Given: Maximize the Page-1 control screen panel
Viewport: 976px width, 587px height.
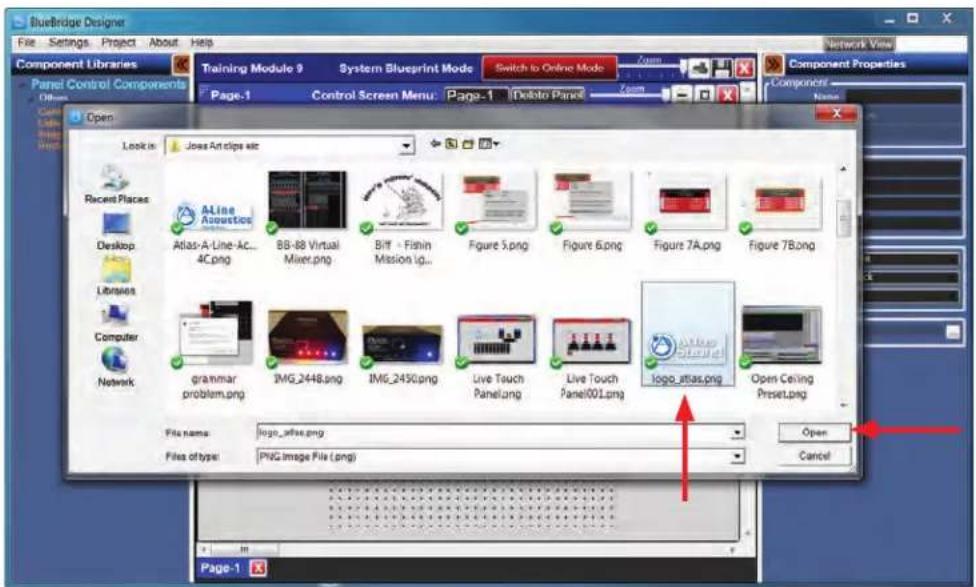Looking at the screenshot, I should [705, 95].
